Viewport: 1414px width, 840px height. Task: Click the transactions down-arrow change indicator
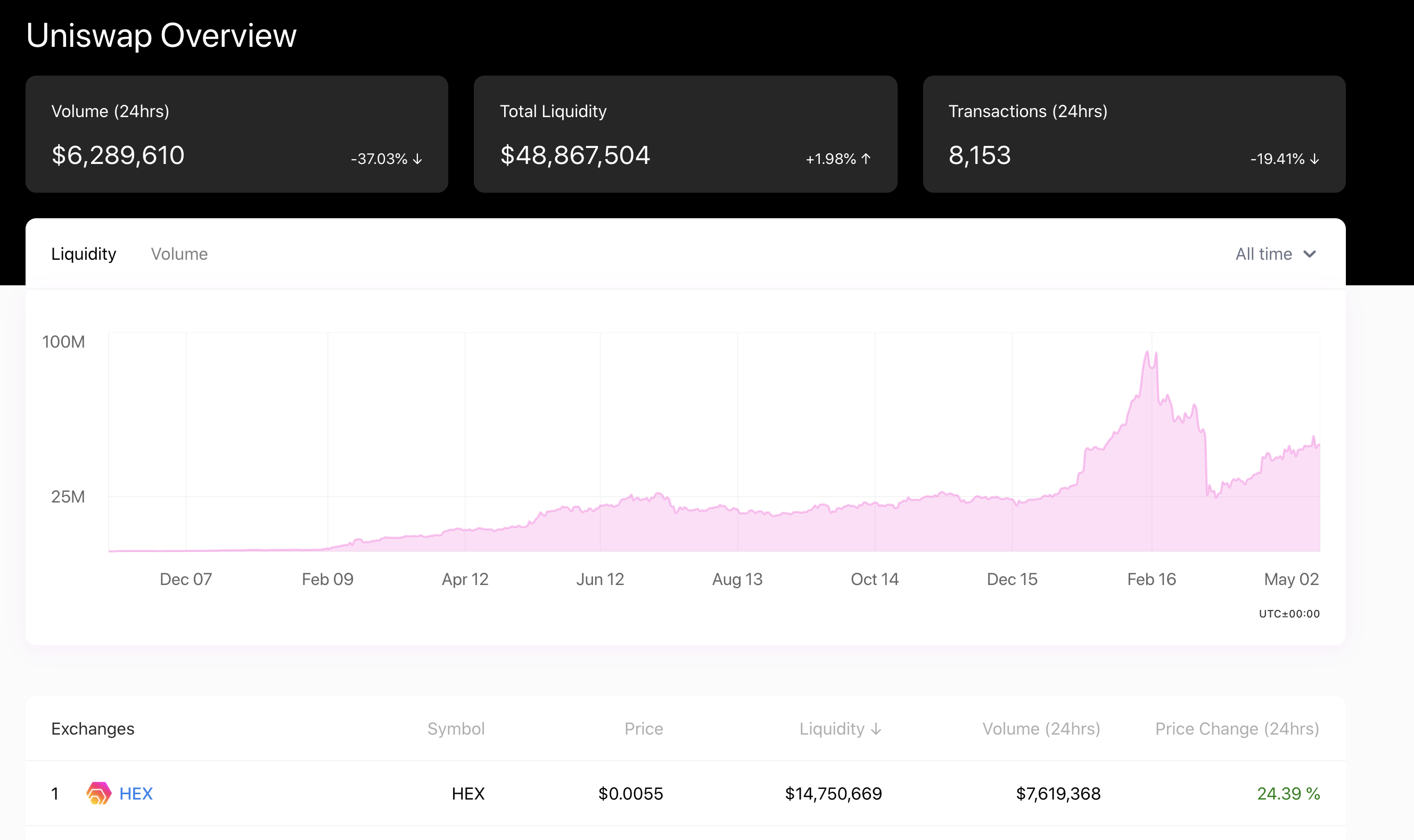[x=1314, y=159]
